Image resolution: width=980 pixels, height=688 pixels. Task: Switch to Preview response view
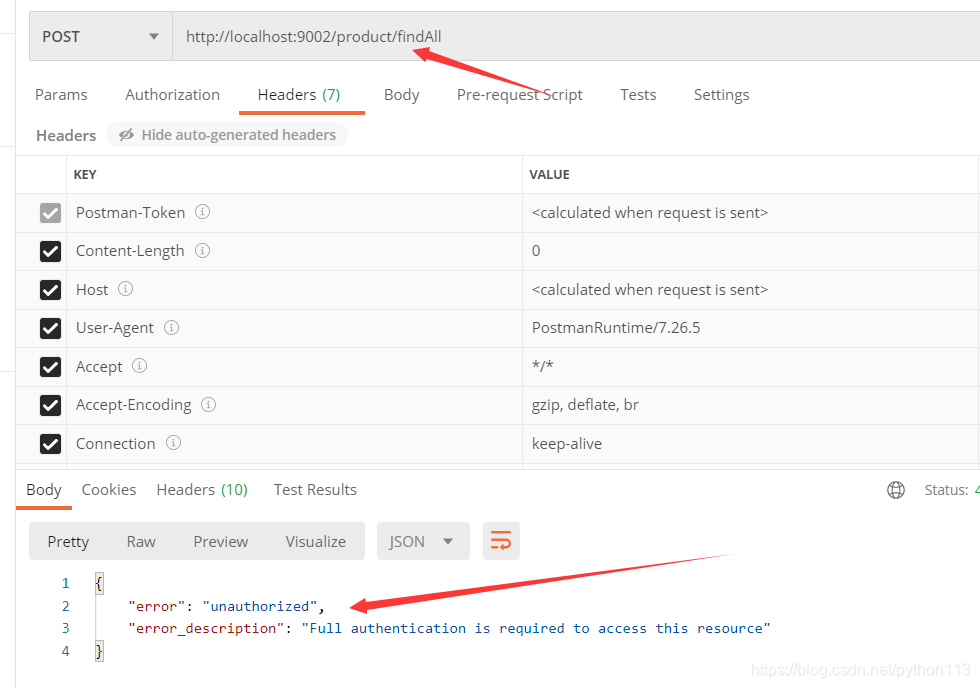coord(221,541)
